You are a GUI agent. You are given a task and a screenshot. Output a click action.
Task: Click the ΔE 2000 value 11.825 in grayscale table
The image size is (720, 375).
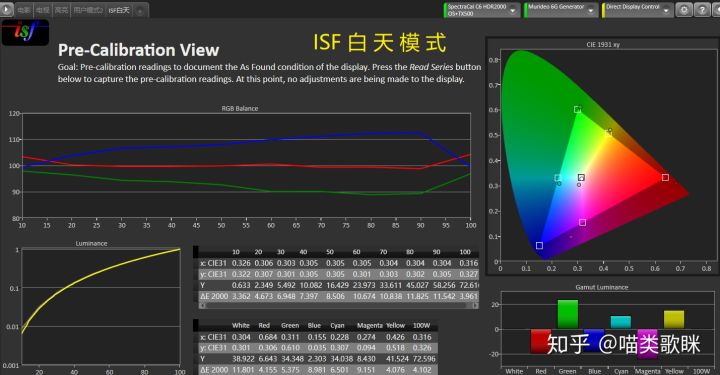click(416, 297)
